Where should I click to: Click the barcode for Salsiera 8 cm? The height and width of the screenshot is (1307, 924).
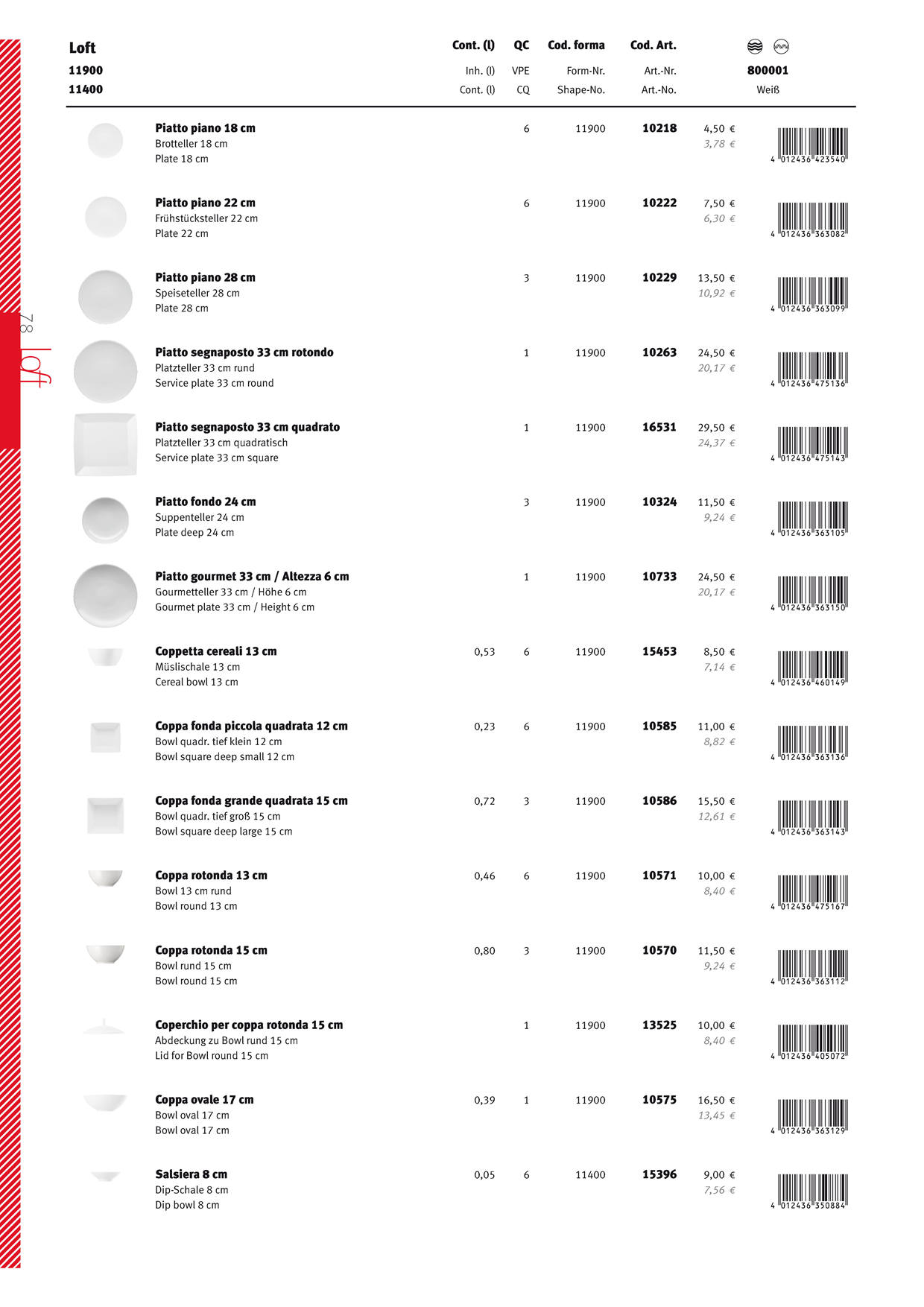811,1191
